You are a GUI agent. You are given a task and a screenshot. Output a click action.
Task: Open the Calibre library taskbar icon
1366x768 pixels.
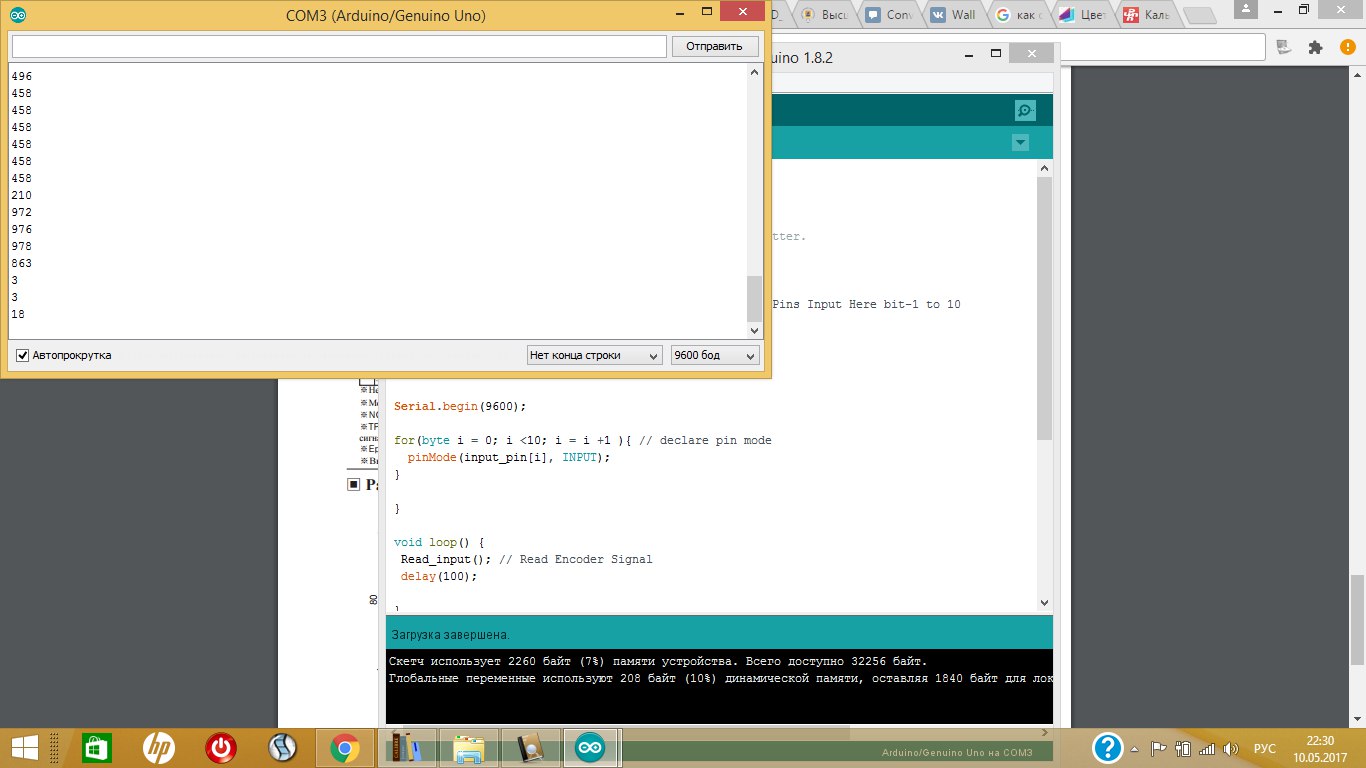point(406,747)
